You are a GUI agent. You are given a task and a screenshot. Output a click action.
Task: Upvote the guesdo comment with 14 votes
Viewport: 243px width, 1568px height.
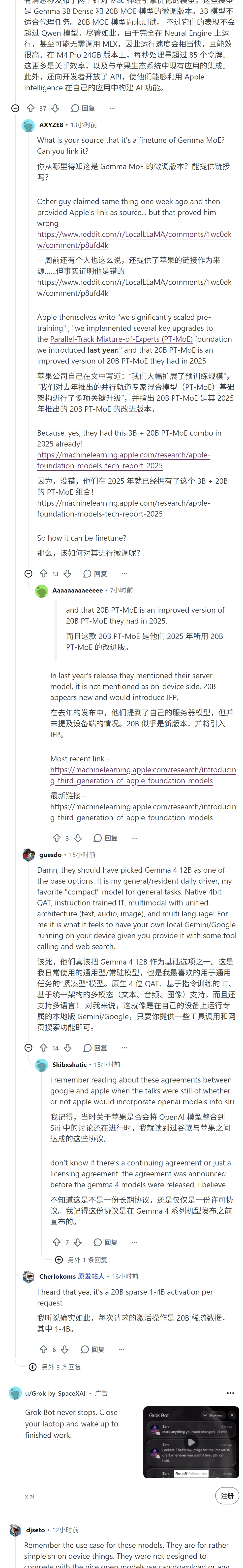(x=43, y=1047)
